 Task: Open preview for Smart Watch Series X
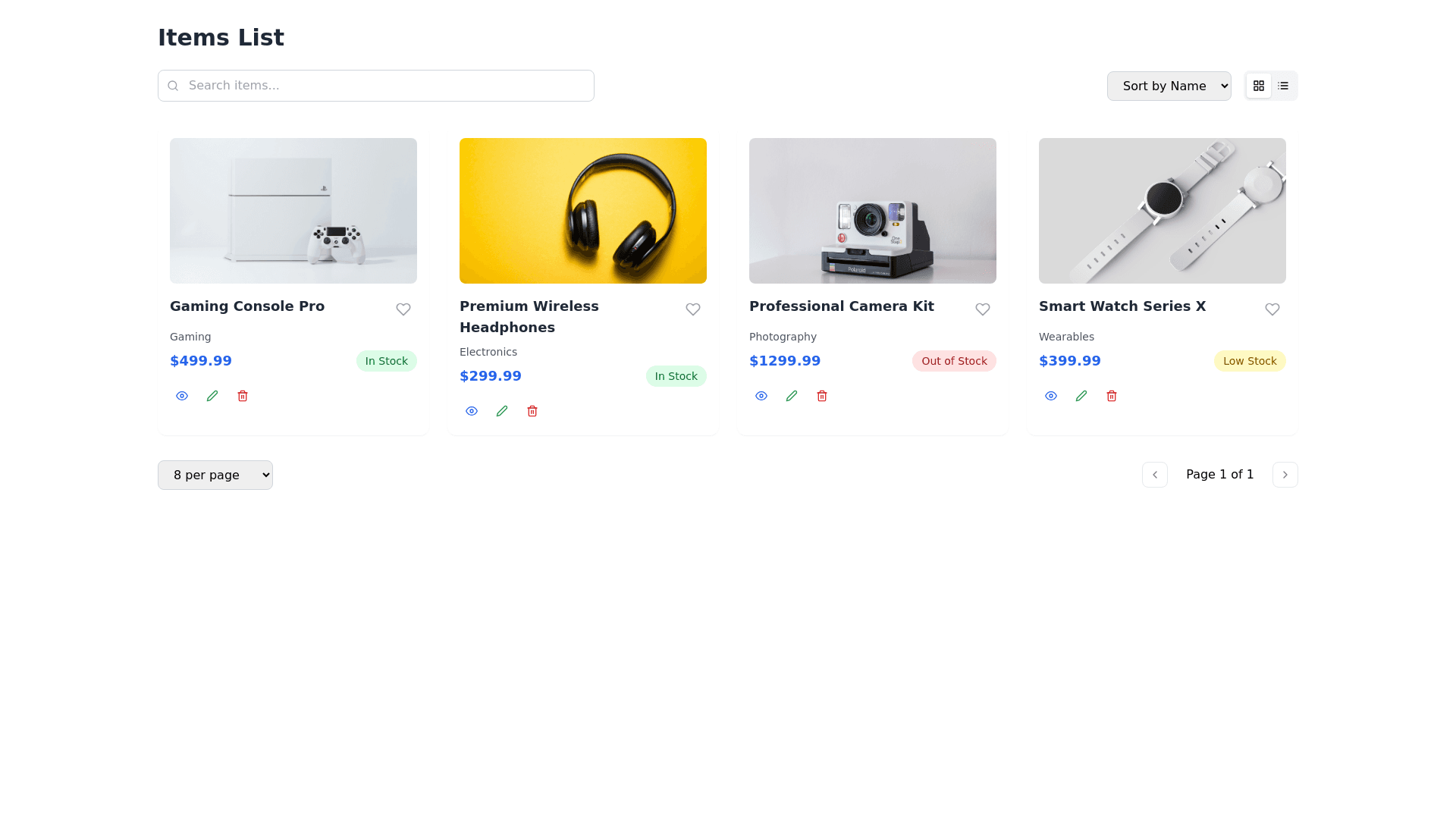(1050, 395)
